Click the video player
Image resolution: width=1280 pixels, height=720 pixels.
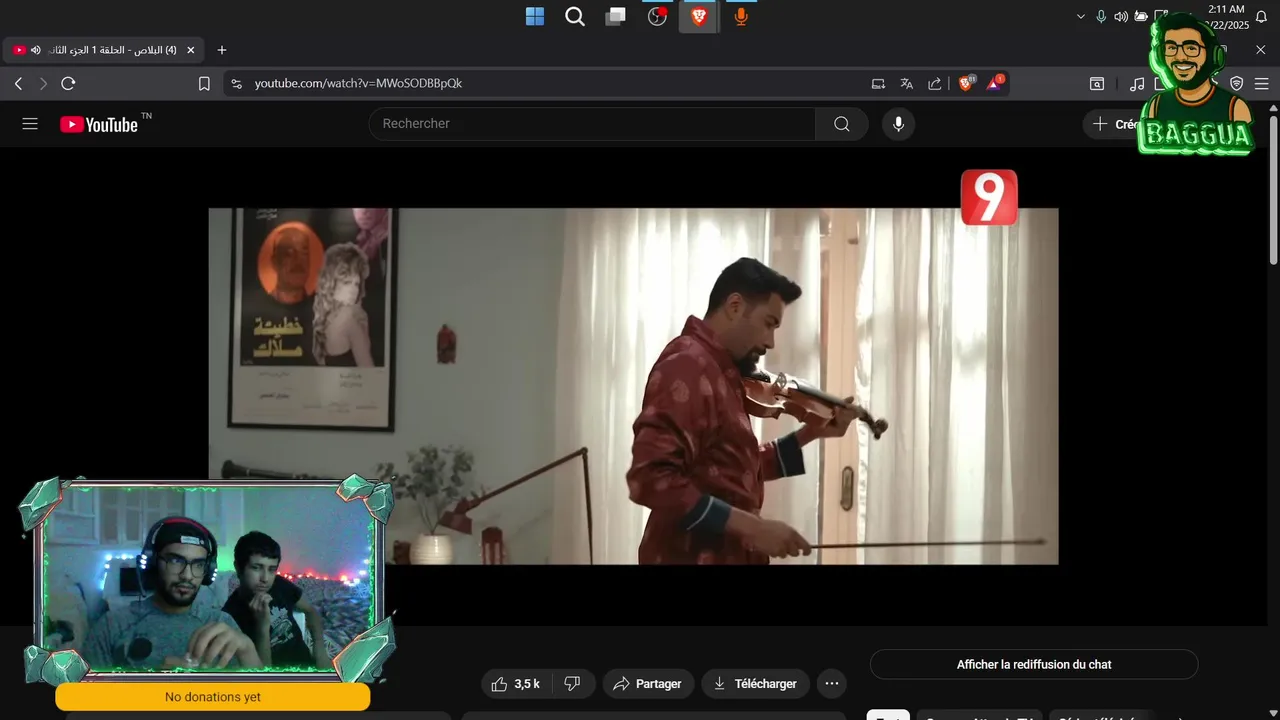633,386
